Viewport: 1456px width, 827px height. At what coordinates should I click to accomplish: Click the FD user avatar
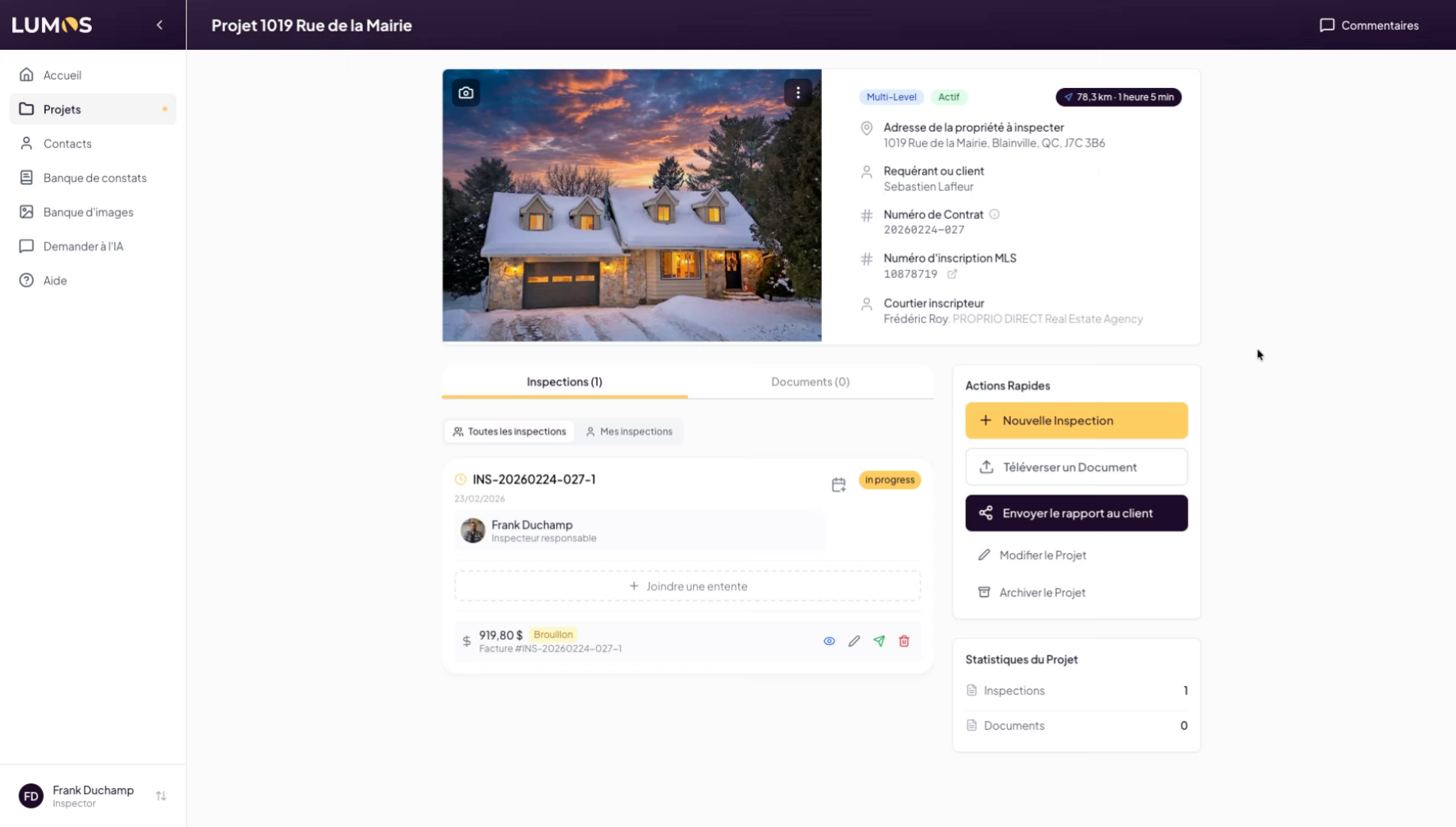[x=31, y=796]
